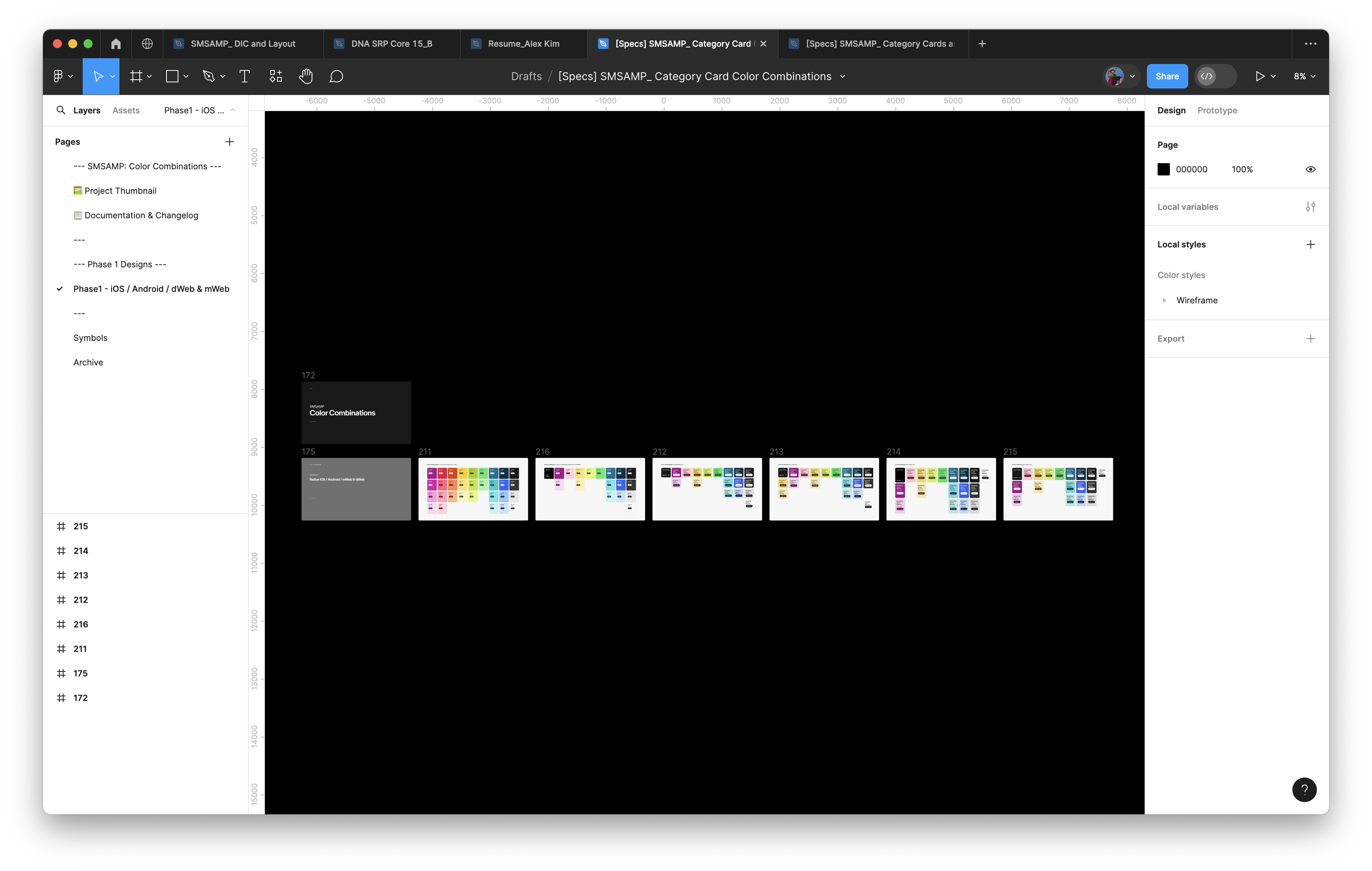The width and height of the screenshot is (1372, 871).
Task: Switch to DNA SRP Core 15_B tab
Action: [x=392, y=43]
